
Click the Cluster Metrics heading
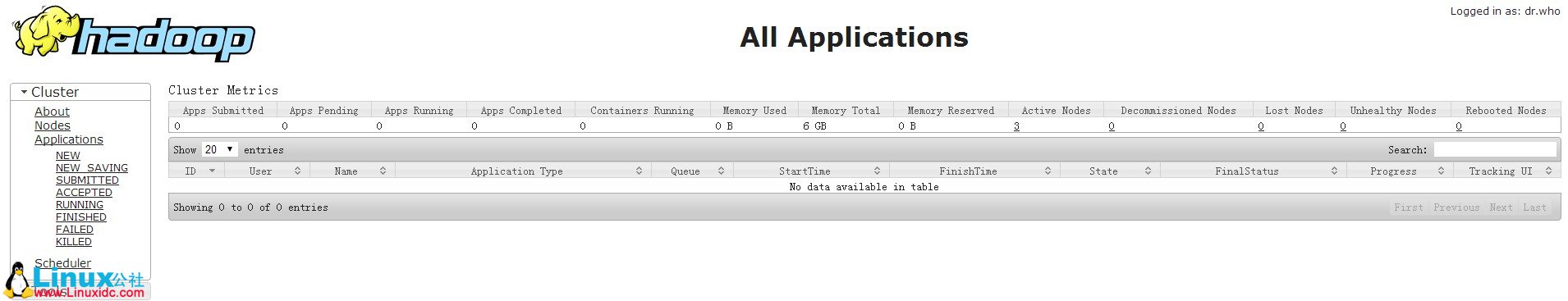pyautogui.click(x=223, y=90)
